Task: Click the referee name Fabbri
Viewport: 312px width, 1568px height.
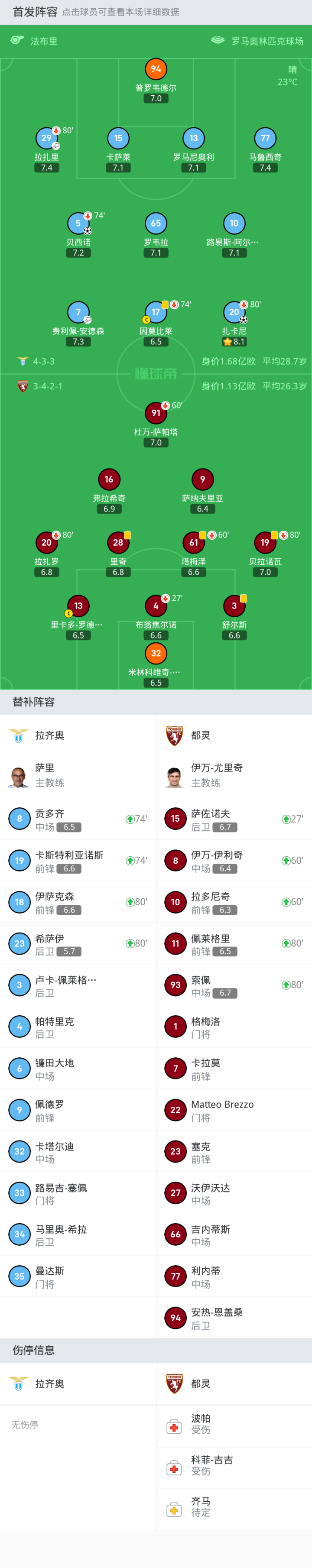Action: pos(44,41)
